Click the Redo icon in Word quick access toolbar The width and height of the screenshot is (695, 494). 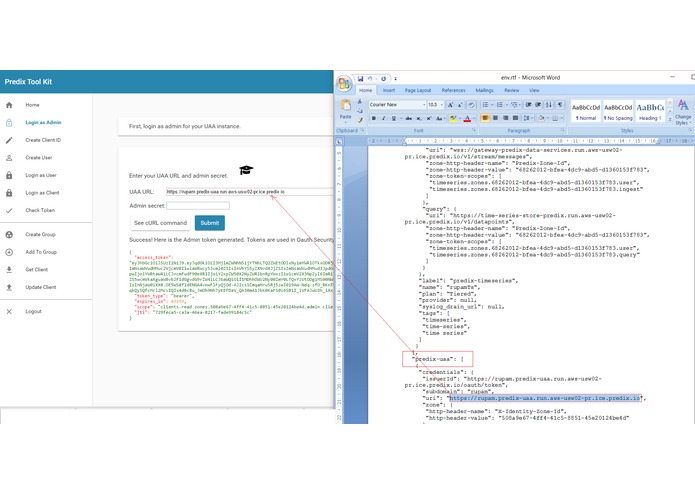coord(384,79)
